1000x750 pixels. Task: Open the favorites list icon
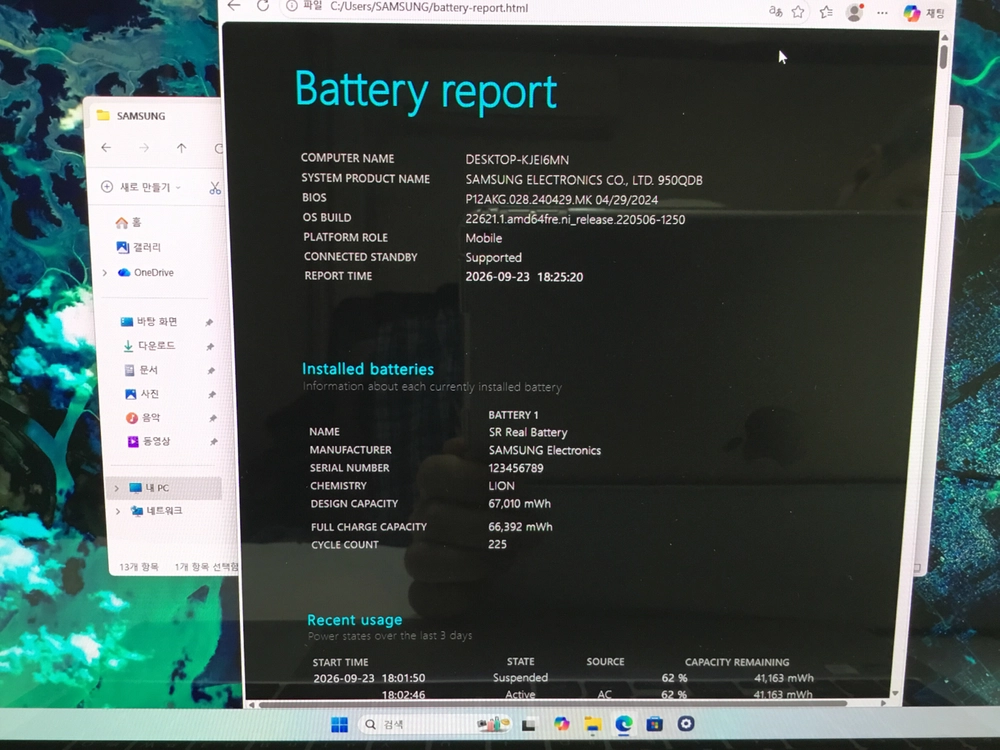[x=826, y=11]
